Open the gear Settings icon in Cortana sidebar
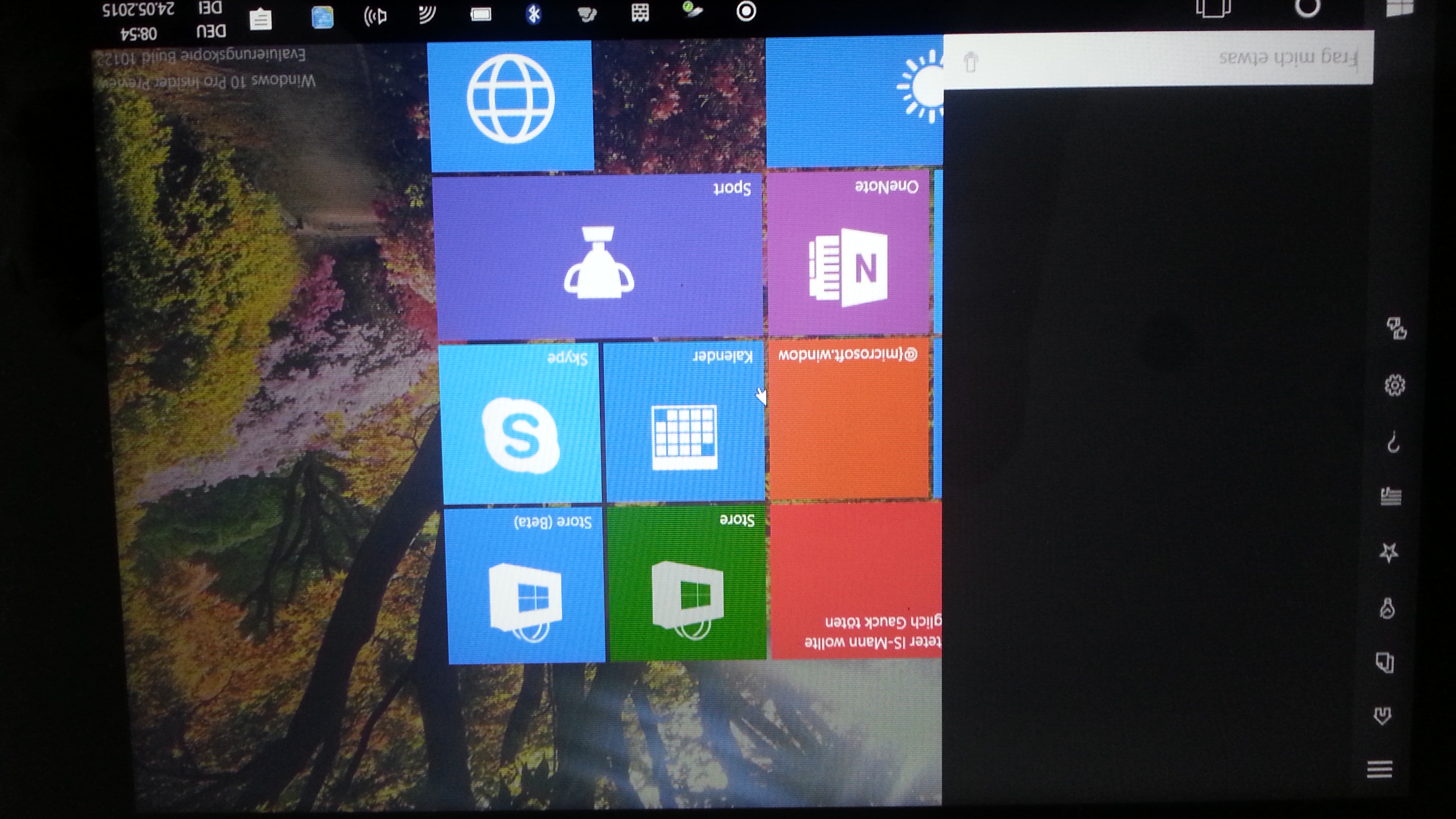Screen dimensions: 1456x819 click(x=1395, y=385)
